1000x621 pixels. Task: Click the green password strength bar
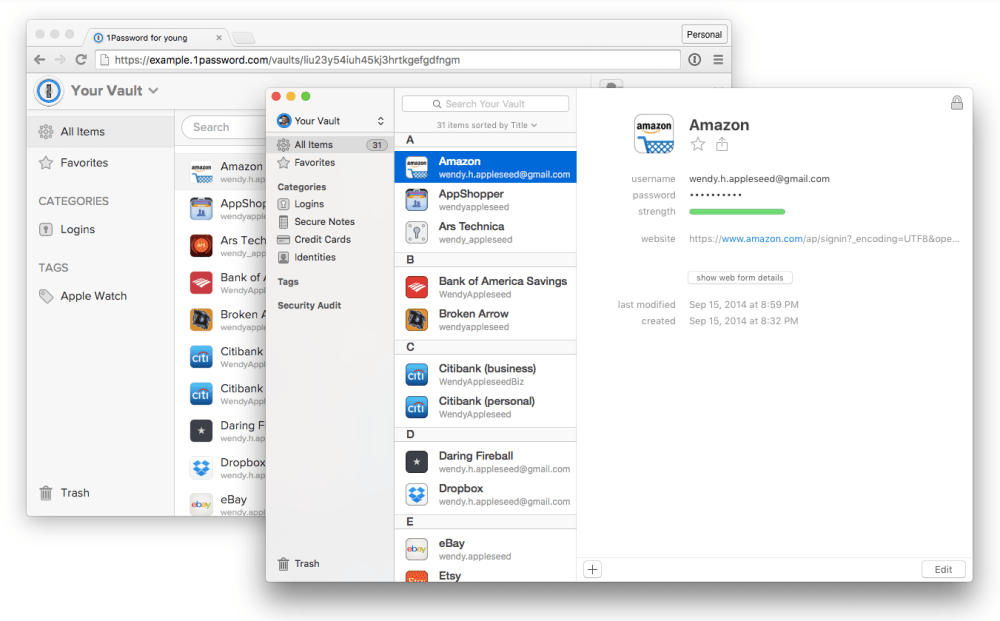pos(736,211)
